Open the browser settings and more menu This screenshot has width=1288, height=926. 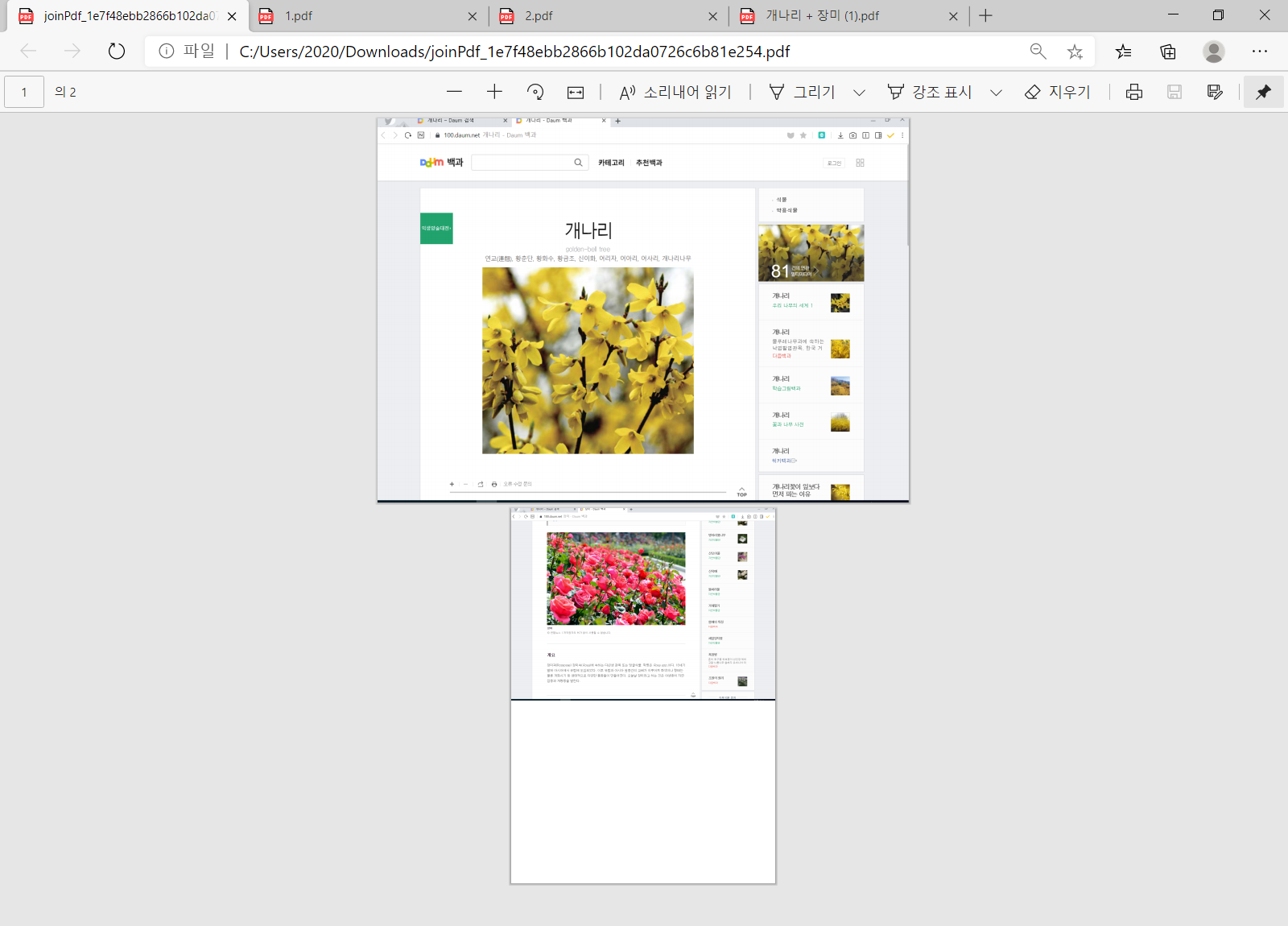coord(1260,52)
